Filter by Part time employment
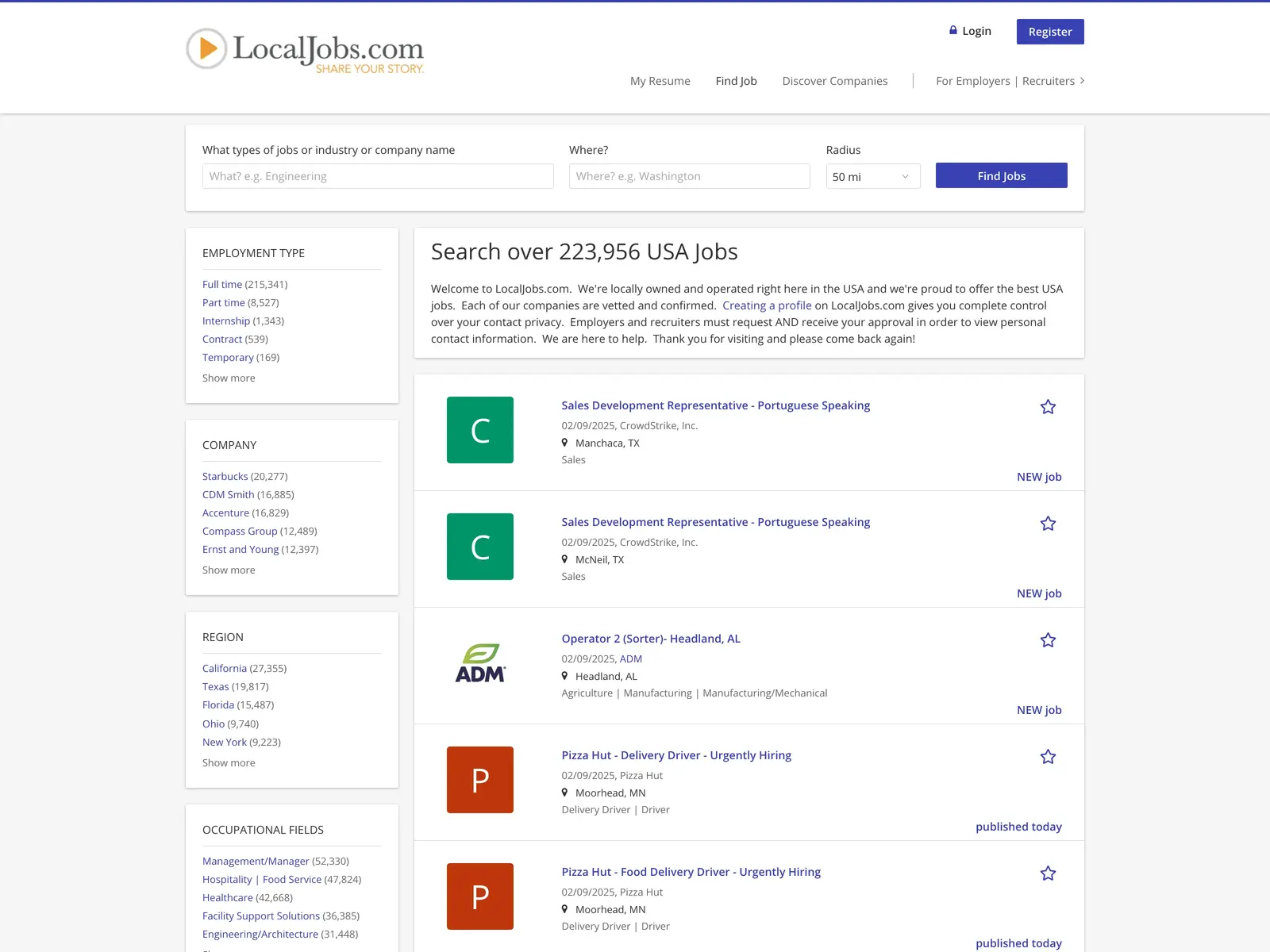1270x952 pixels. tap(224, 303)
